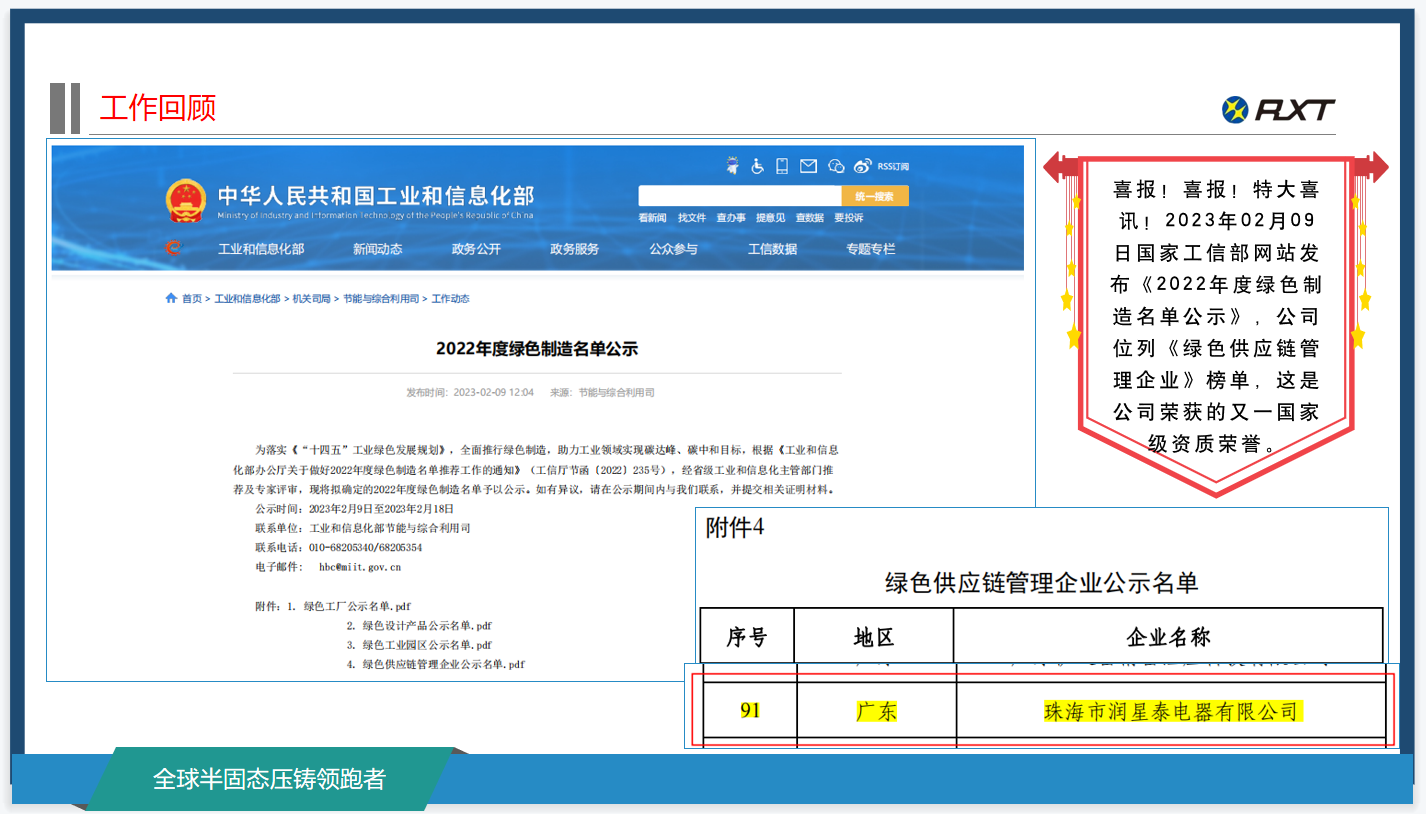Click footer slogan 全球半固态压铸领跑者
The width and height of the screenshot is (1426, 814).
(269, 779)
